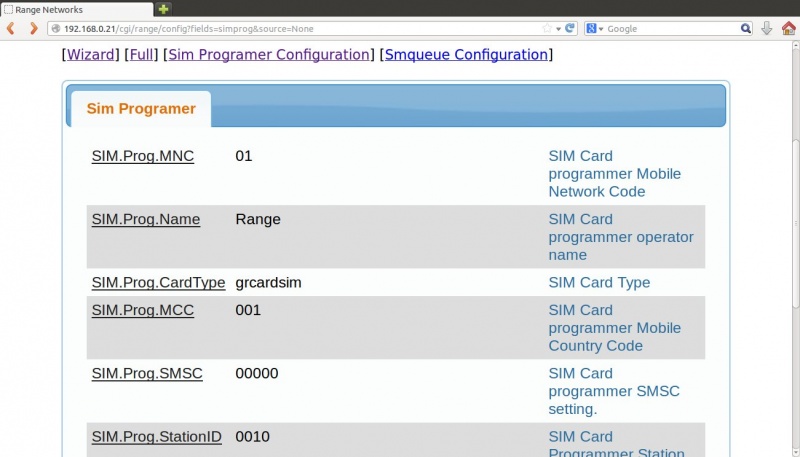This screenshot has width=800, height=457.
Task: Click the browser forward arrow
Action: point(32,29)
